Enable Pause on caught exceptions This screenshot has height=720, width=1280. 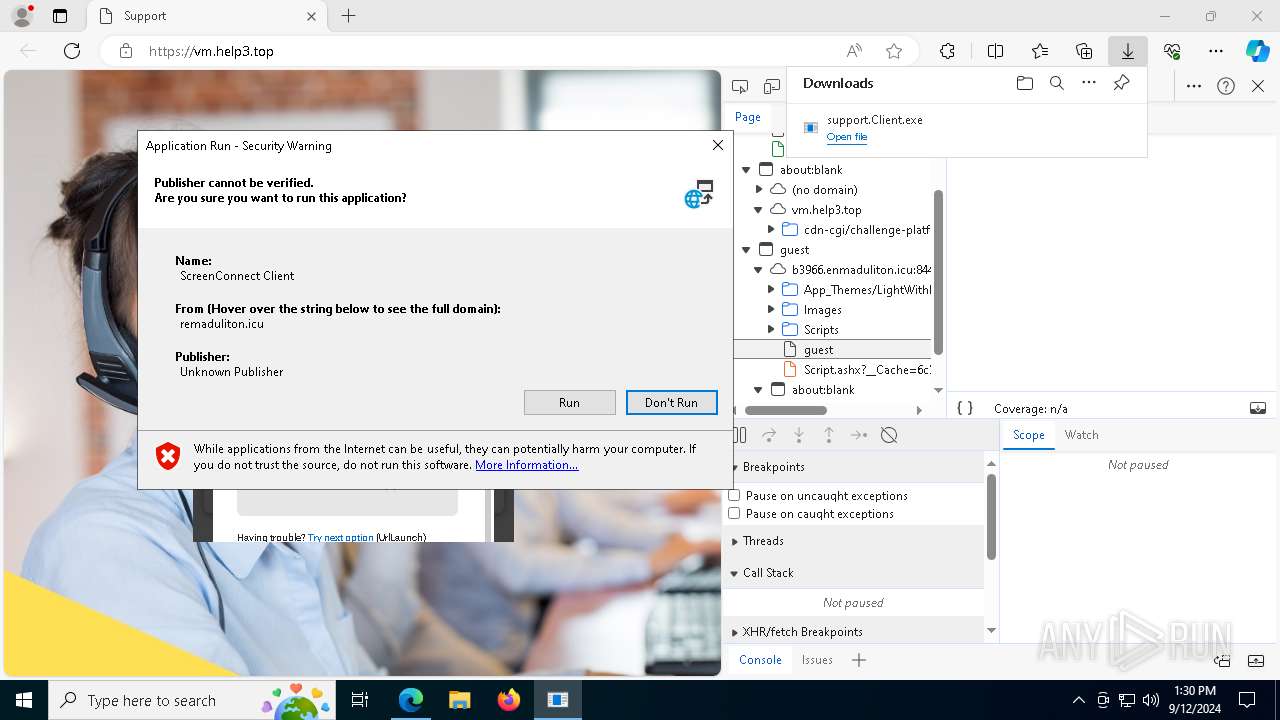(734, 513)
